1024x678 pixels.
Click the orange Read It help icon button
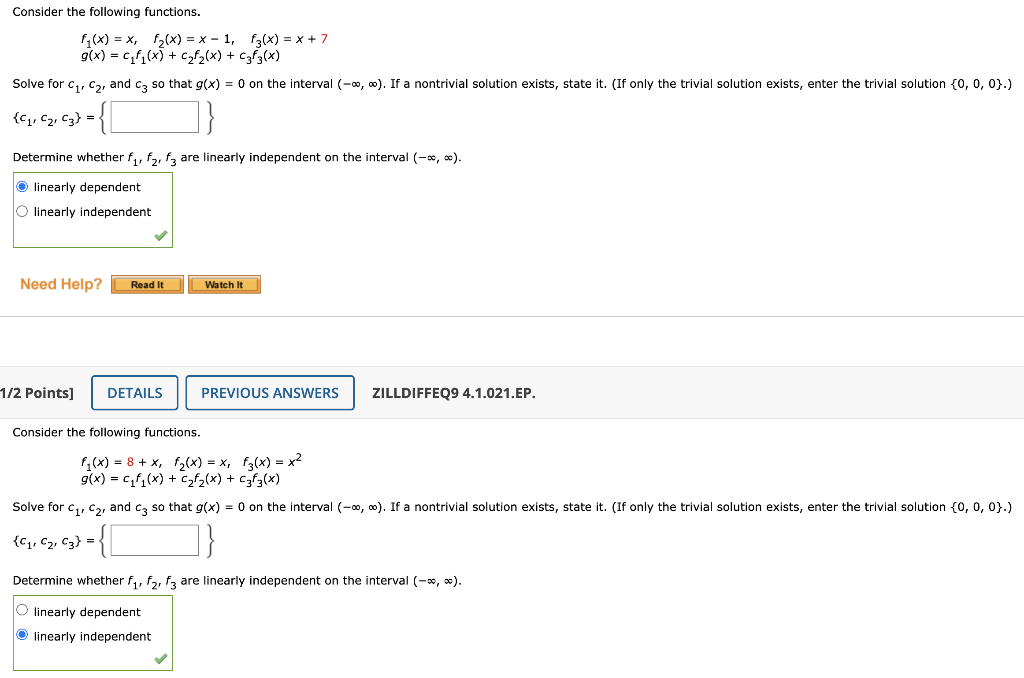(147, 284)
